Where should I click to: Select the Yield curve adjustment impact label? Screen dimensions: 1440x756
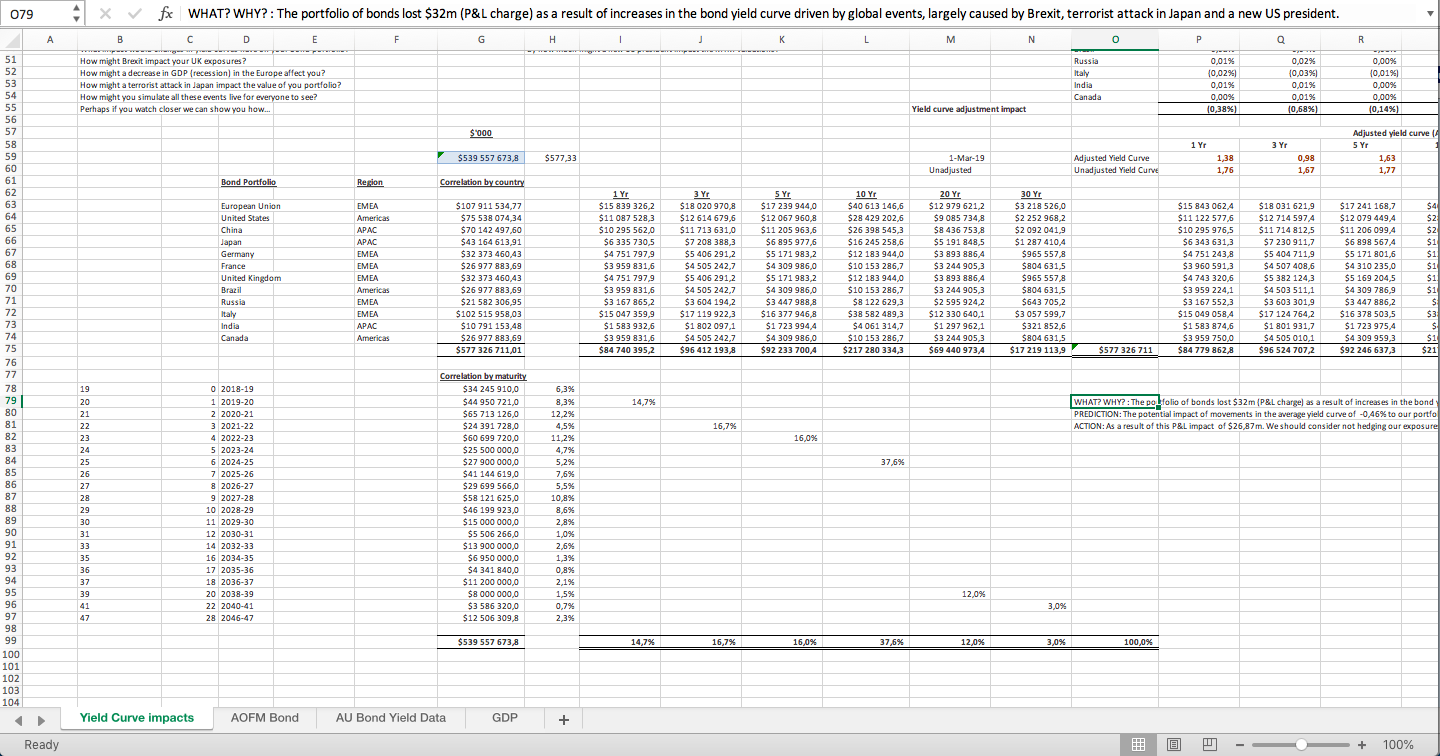click(968, 109)
